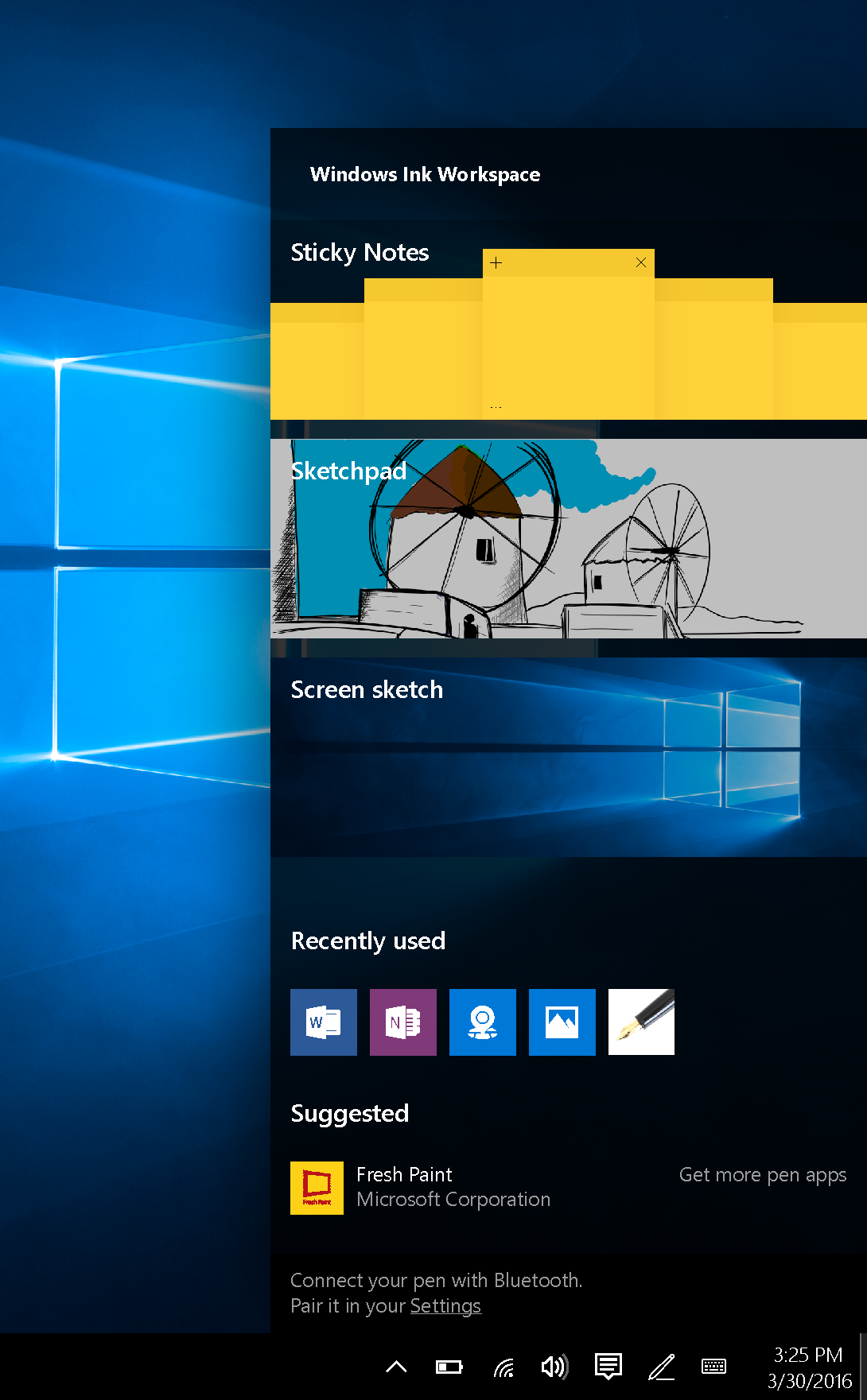The width and height of the screenshot is (867, 1400).
Task: Click the Recently used heading
Action: pyautogui.click(x=368, y=941)
